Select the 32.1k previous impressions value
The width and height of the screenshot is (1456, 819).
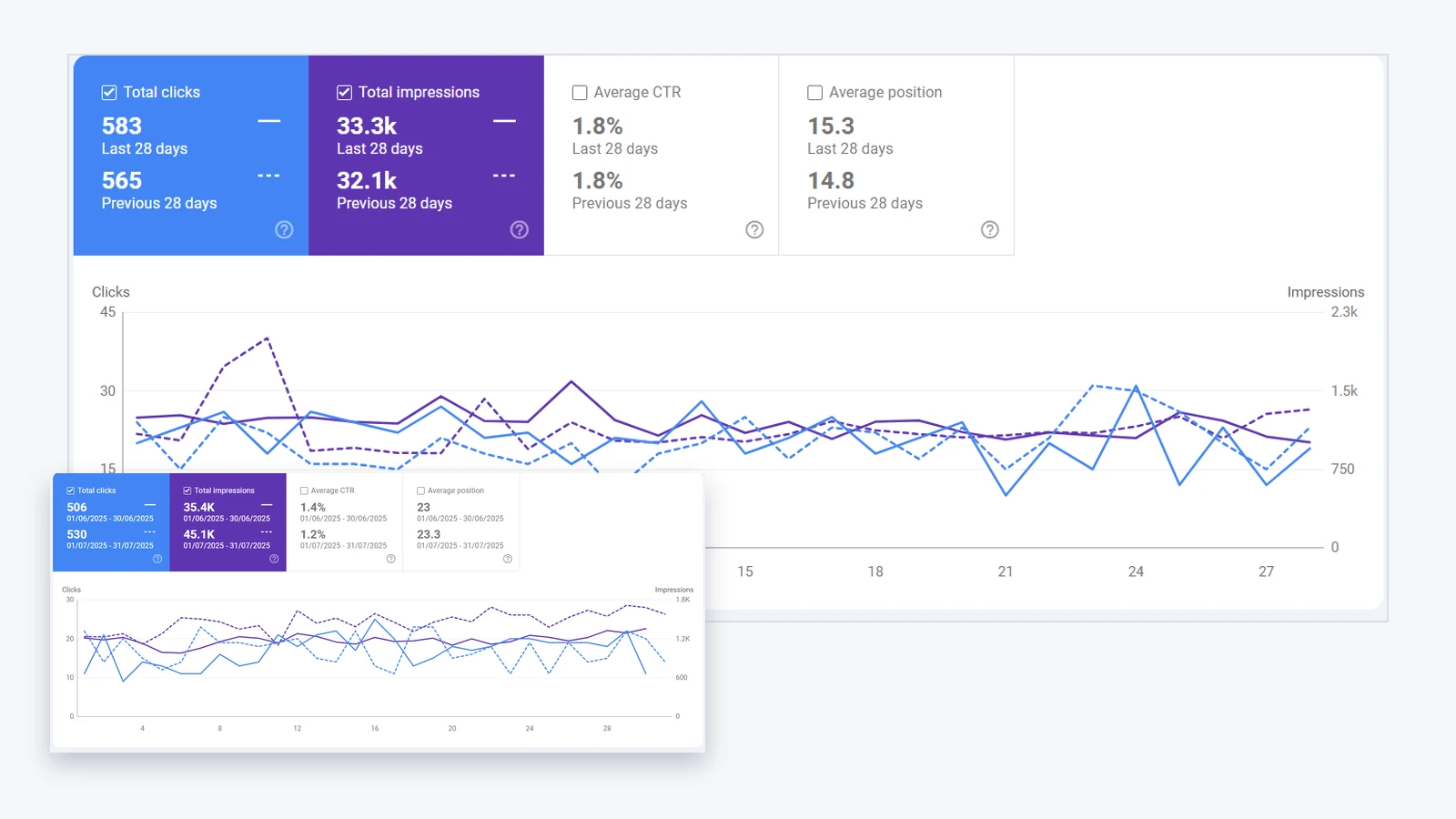367,180
